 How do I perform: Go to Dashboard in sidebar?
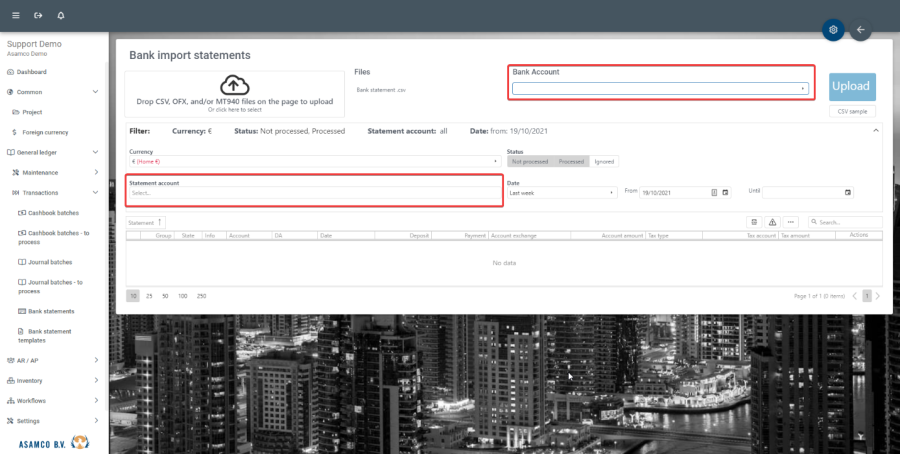coord(31,72)
